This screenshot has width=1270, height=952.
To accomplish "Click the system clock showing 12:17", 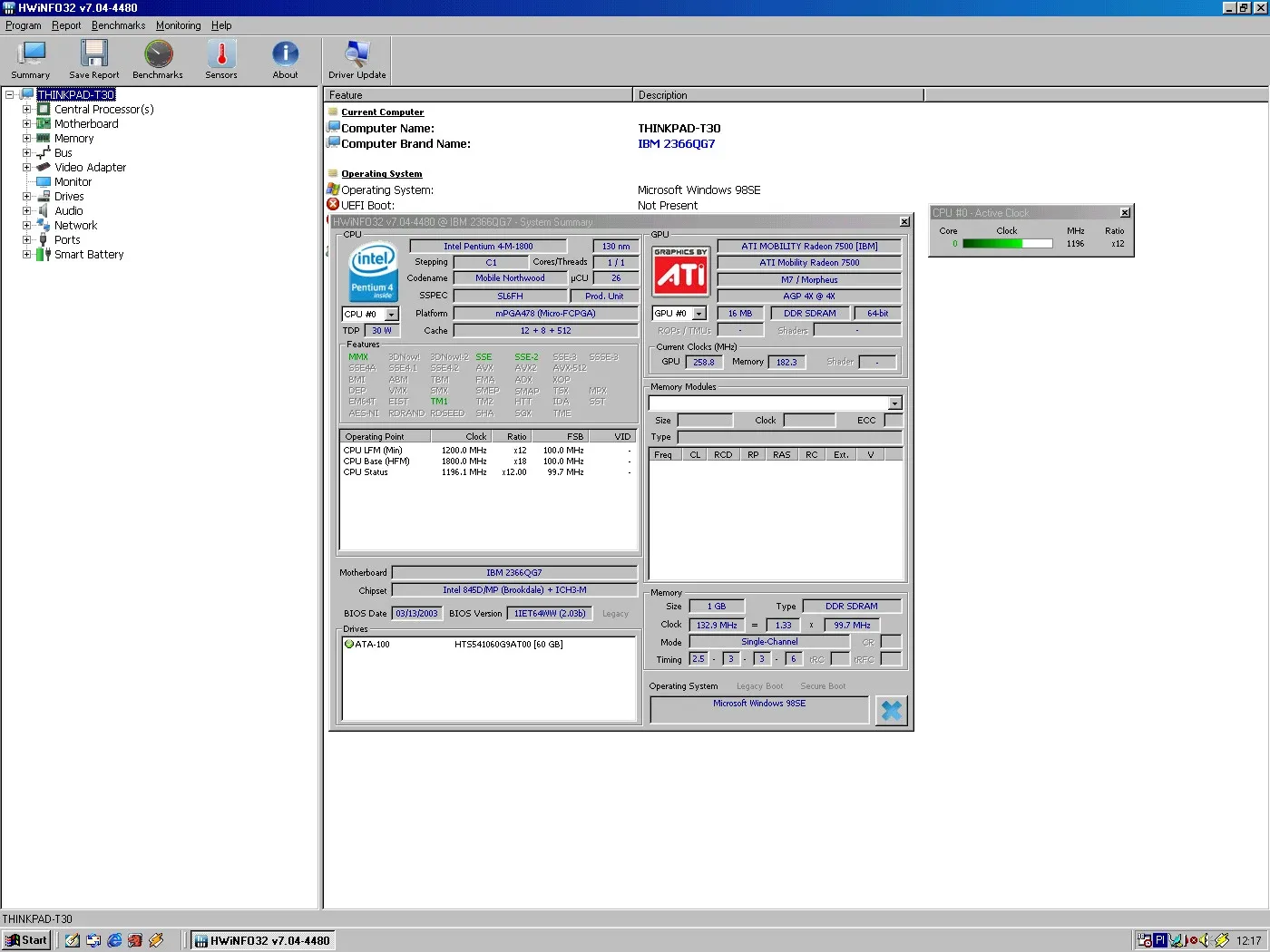I will point(1248,940).
